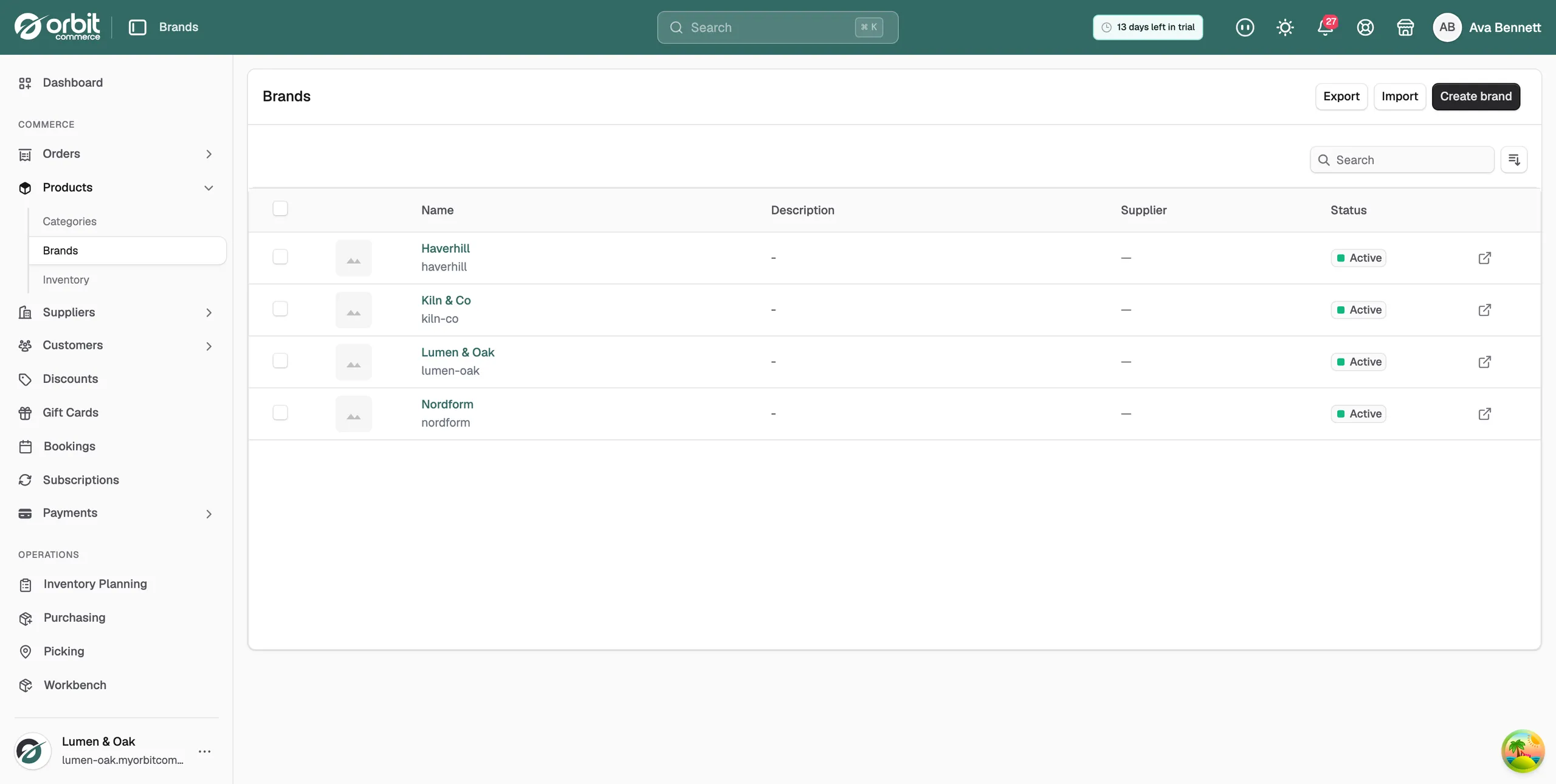
Task: Click Active status badge for Haverhill
Action: tap(1358, 258)
